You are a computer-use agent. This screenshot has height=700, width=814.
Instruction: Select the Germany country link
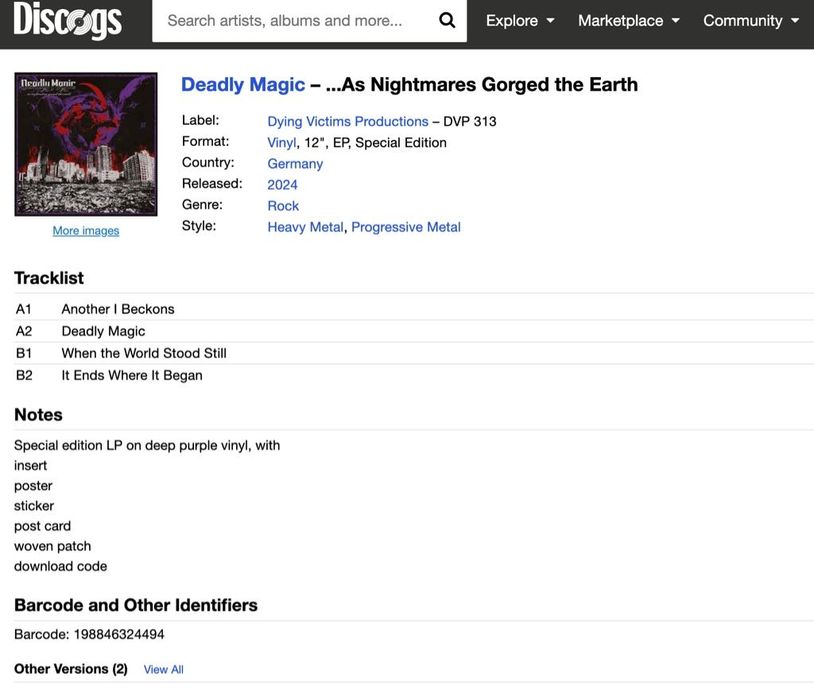pyautogui.click(x=295, y=163)
